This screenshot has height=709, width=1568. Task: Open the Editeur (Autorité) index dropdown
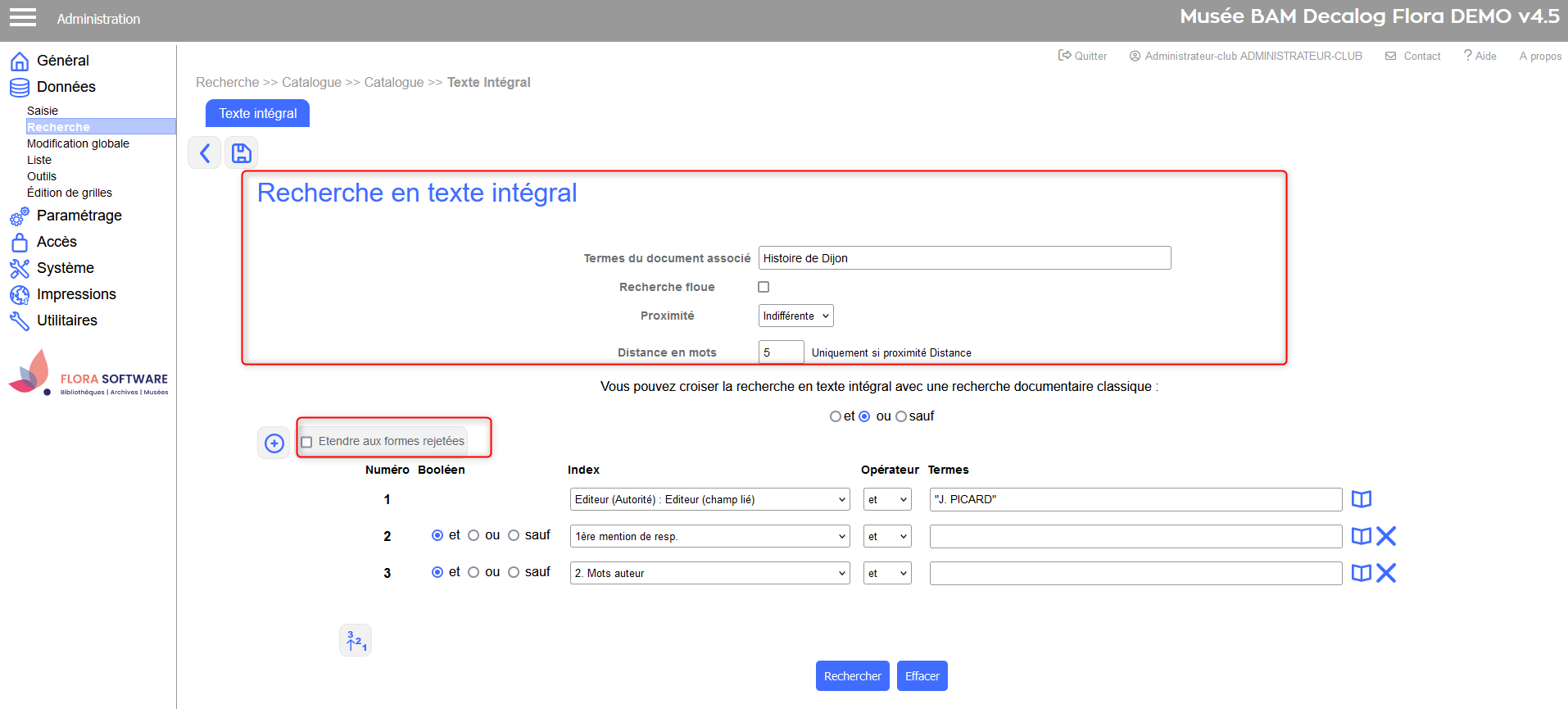[709, 499]
